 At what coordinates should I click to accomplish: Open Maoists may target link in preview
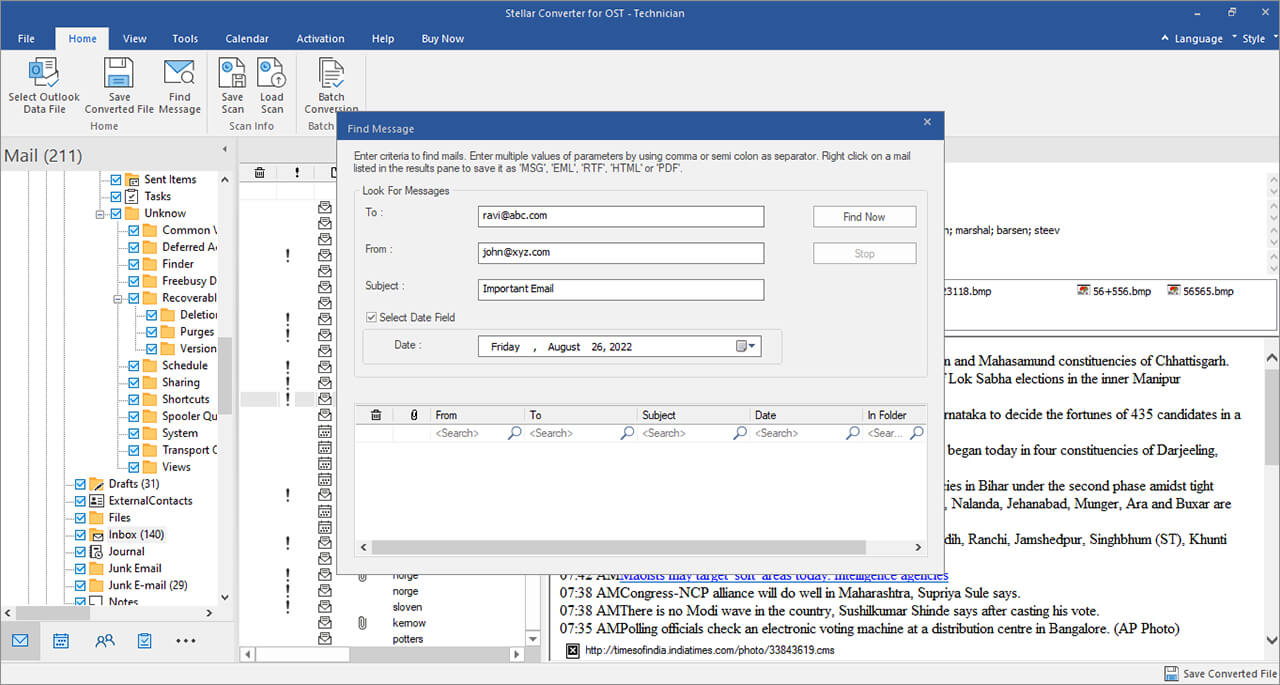pos(785,576)
